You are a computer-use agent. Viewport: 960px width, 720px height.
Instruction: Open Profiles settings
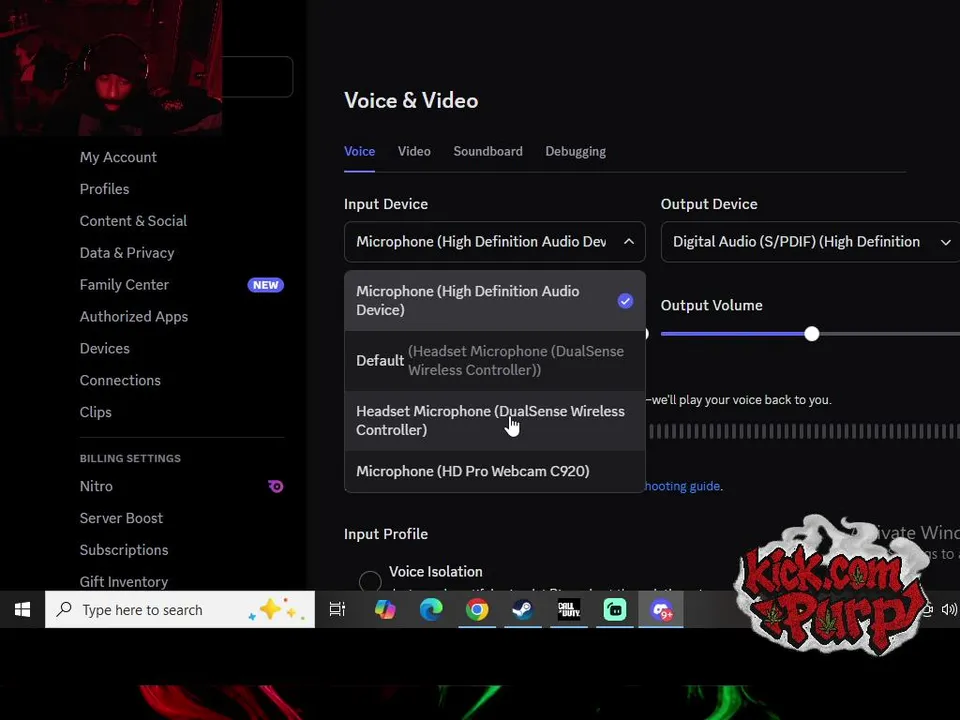pos(104,189)
